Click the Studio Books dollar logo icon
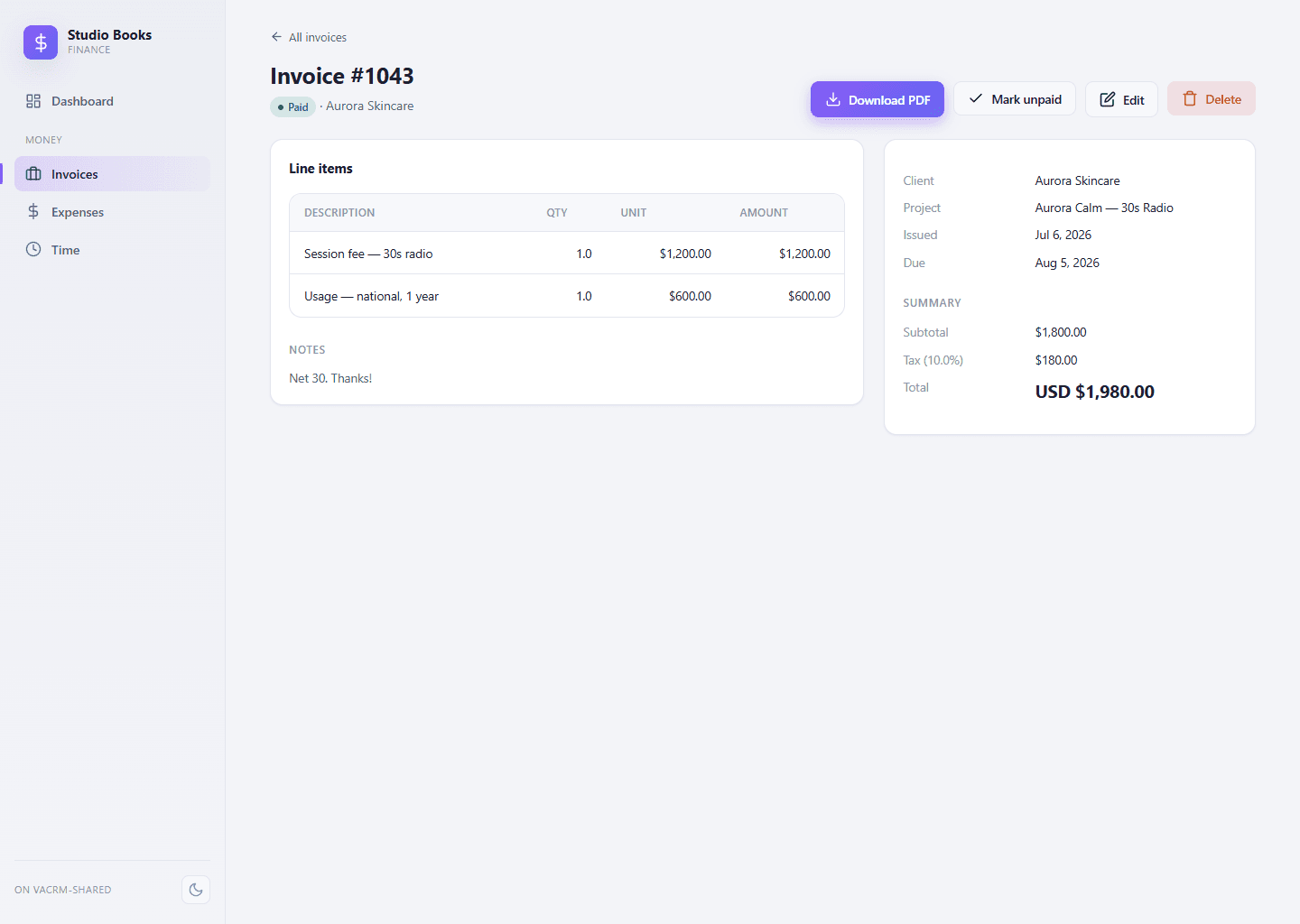The height and width of the screenshot is (924, 1300). point(41,42)
